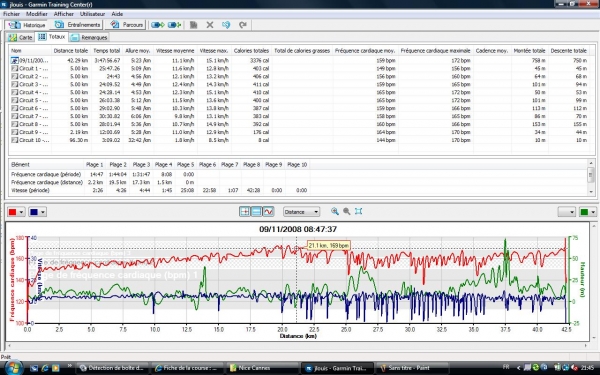This screenshot has width=600, height=375.
Task: Click the Plage 1 column header
Action: [95, 165]
